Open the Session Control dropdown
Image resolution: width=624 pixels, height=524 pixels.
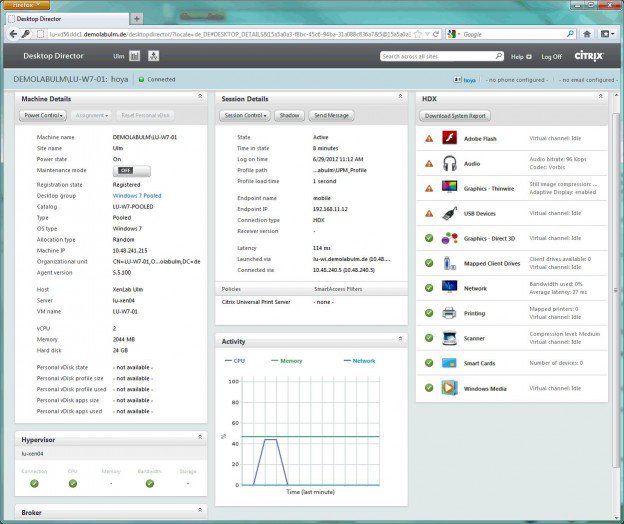245,115
